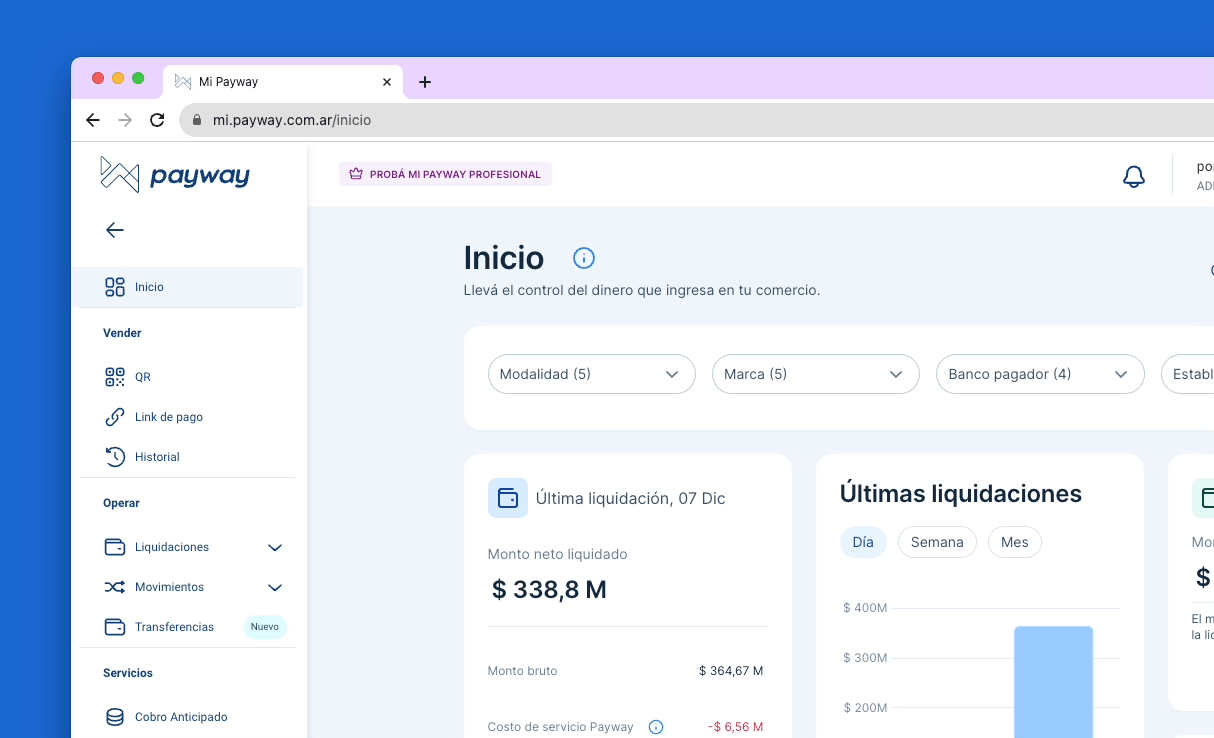
Task: Click the Transferencias wallet icon
Action: (115, 627)
